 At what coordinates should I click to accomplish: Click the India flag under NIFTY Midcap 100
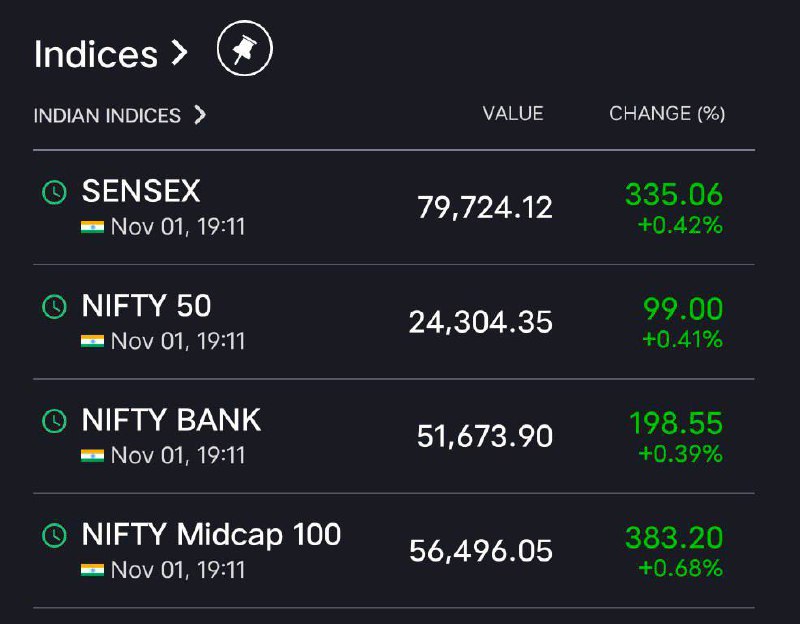coord(92,569)
